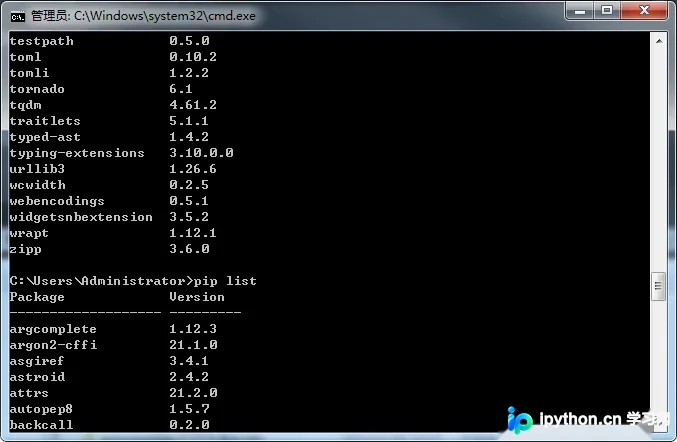This screenshot has width=677, height=442.
Task: Click the attrs package name
Action: click(x=29, y=393)
